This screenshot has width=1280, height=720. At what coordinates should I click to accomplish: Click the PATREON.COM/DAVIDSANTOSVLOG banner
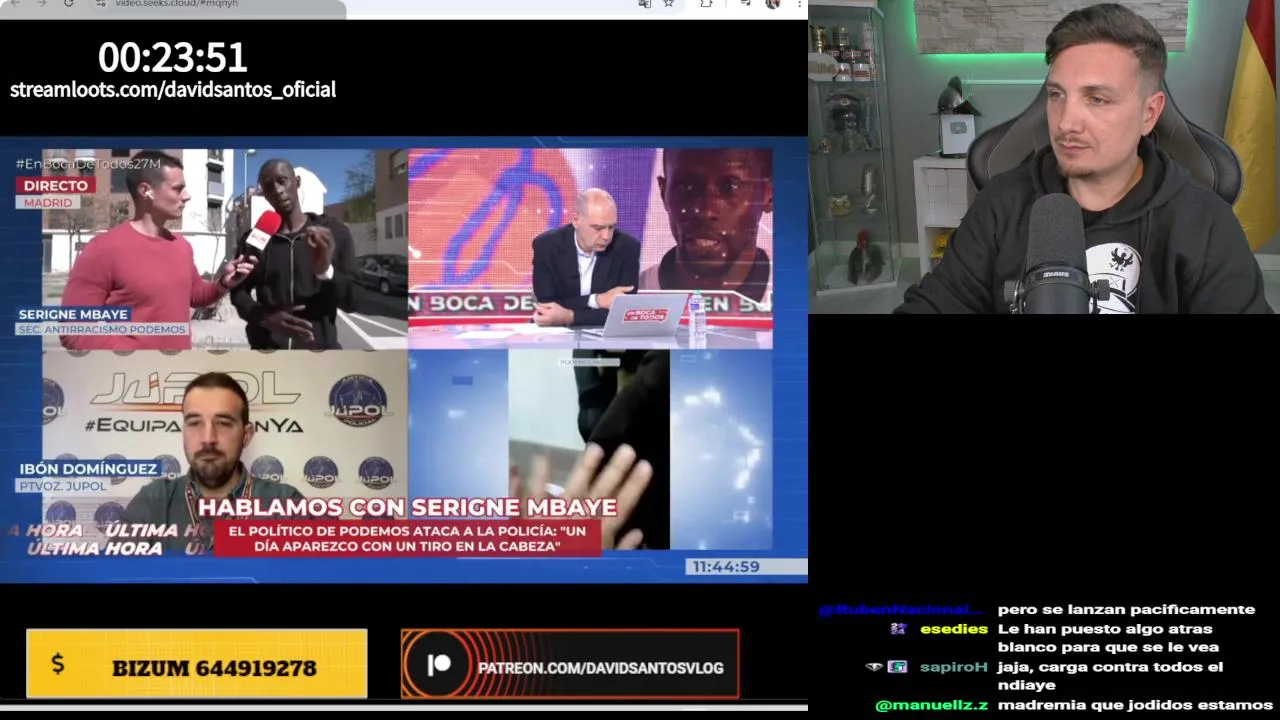[x=570, y=663]
